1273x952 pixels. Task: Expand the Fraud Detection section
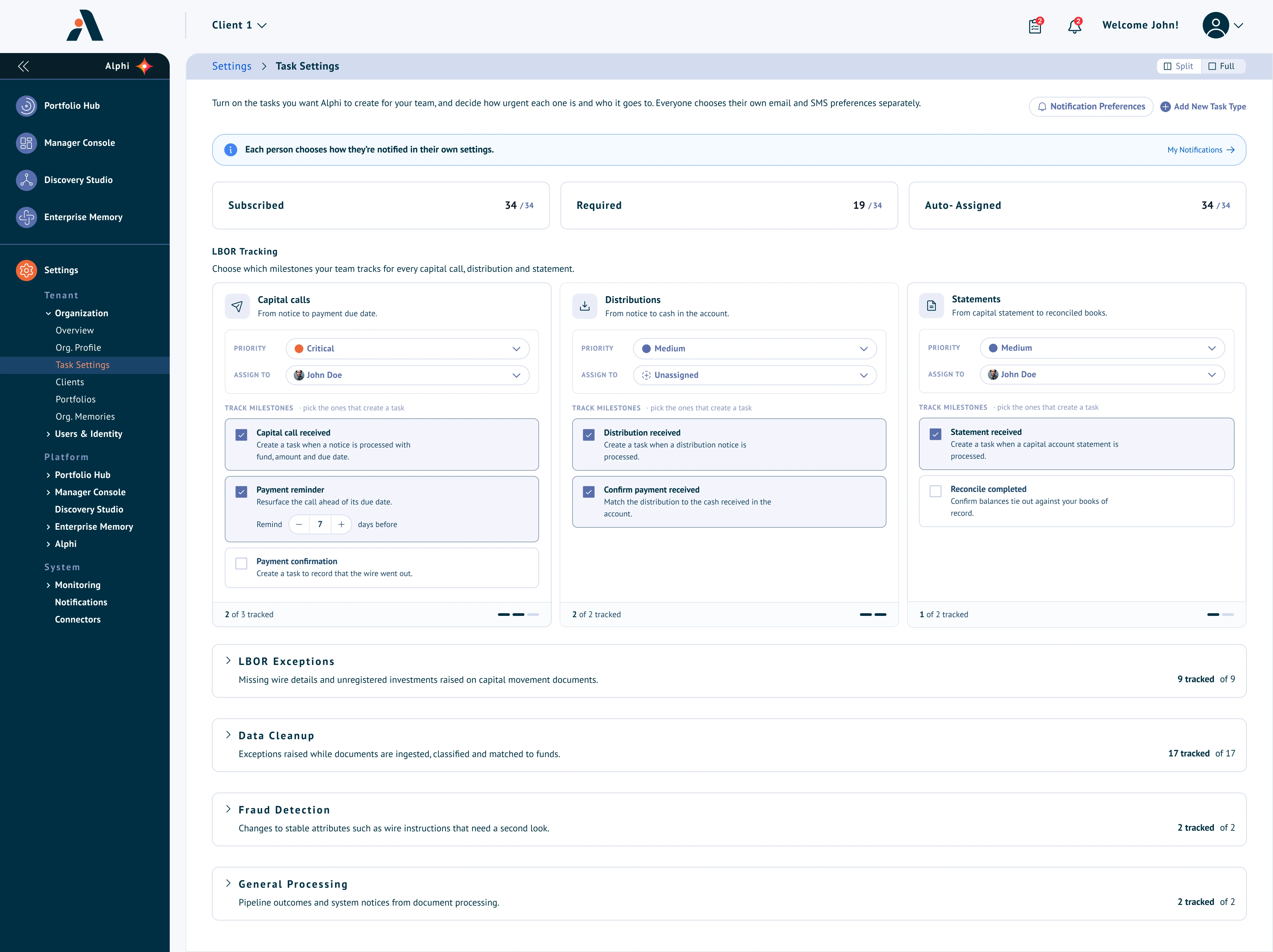point(228,809)
